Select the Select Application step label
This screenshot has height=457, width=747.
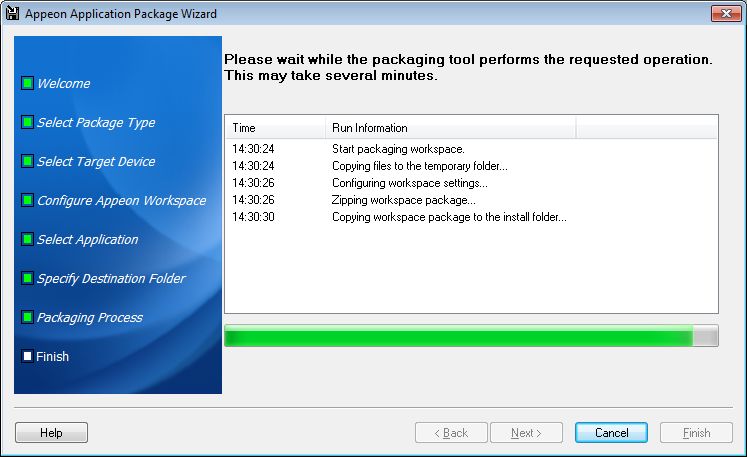87,240
